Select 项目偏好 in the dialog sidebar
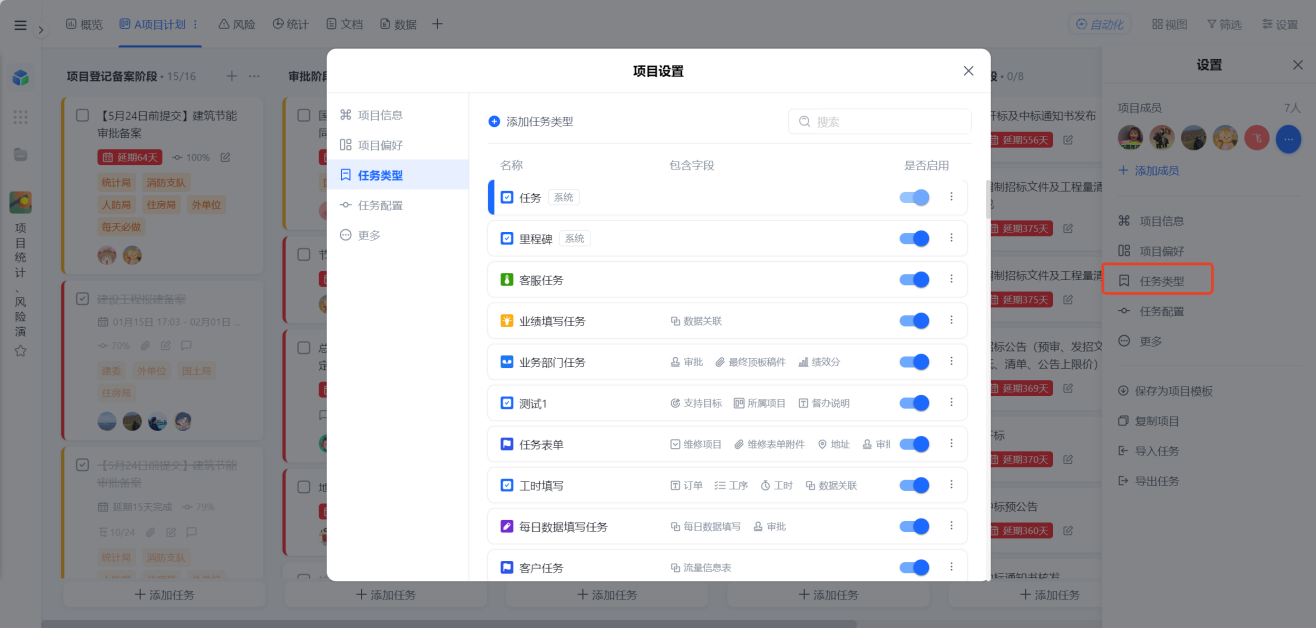Screen dimensions: 1316x628 pos(398,145)
